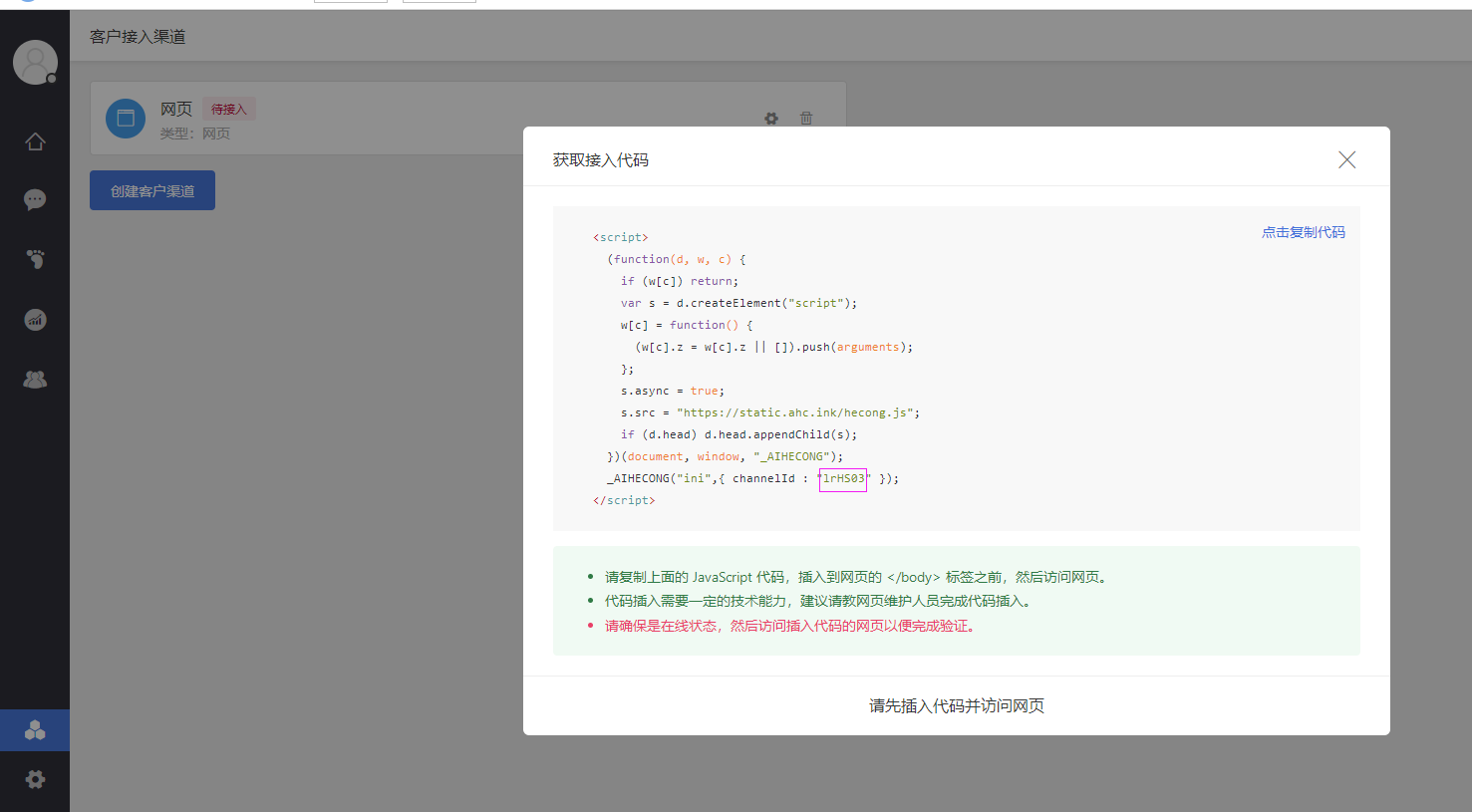Open the chat bubble icon in sidebar
This screenshot has height=812, width=1472.
(35, 200)
